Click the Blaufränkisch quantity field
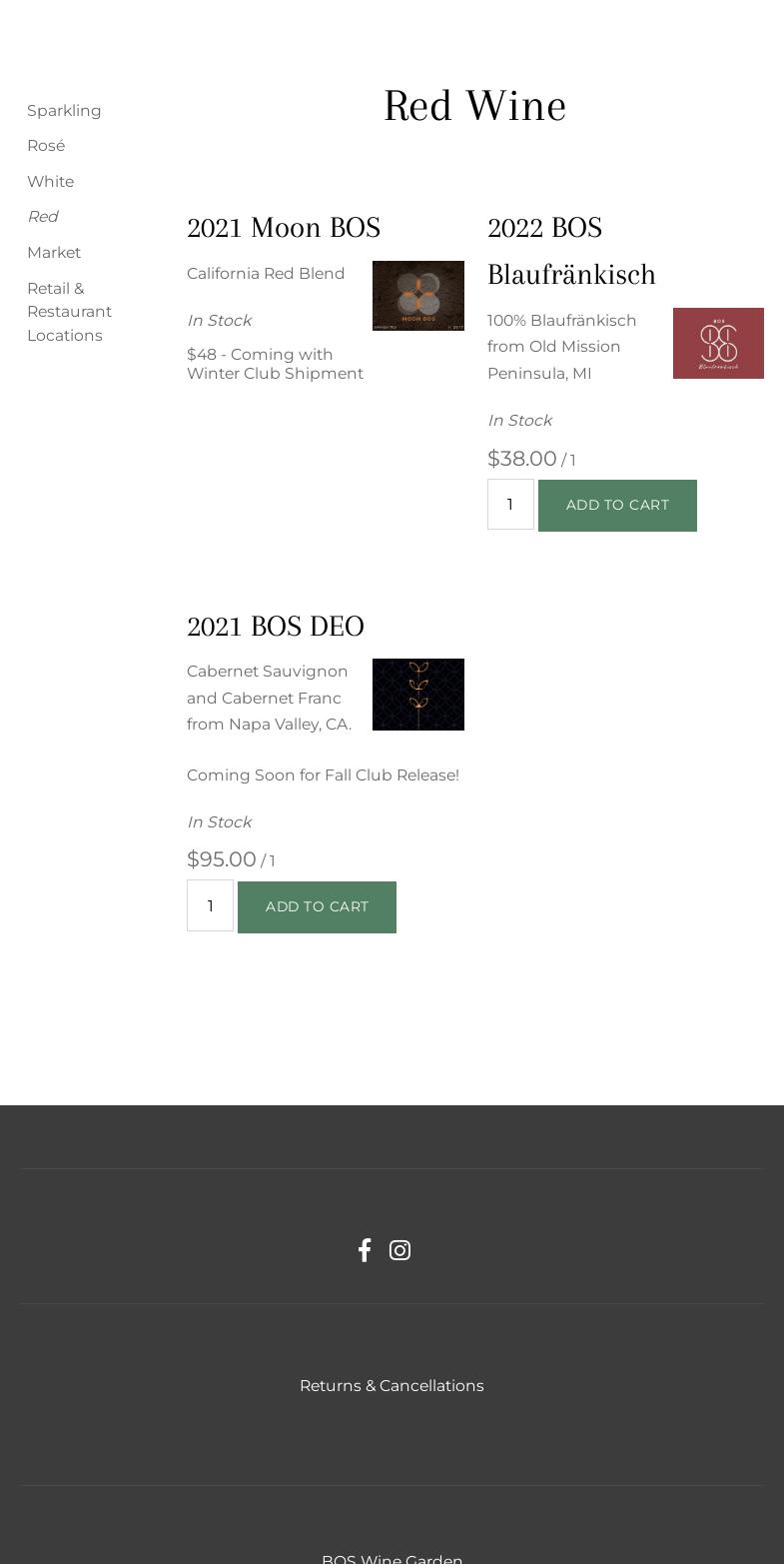This screenshot has height=1564, width=784. tap(510, 505)
